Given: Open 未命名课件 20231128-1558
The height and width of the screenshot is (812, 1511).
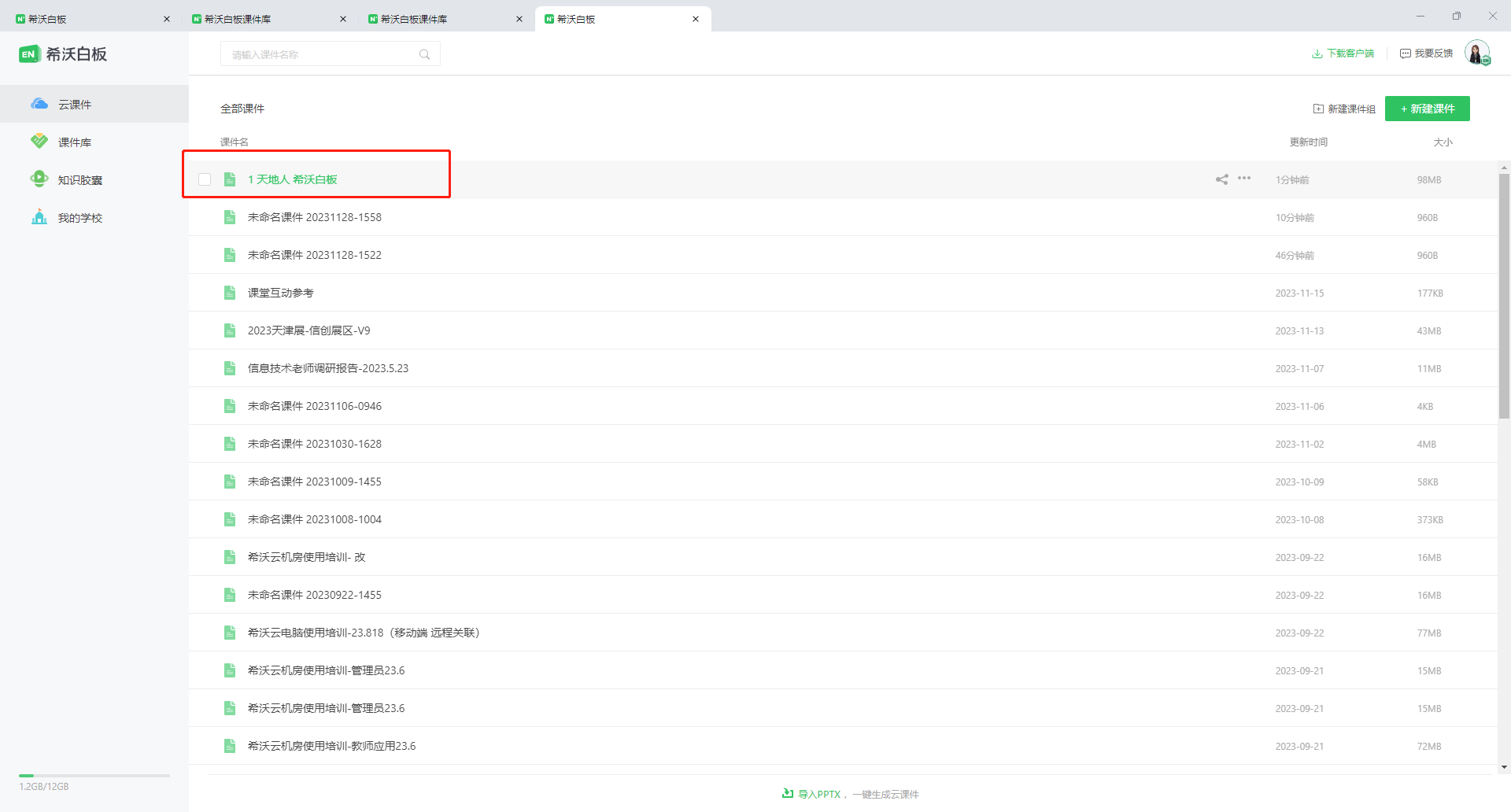Looking at the screenshot, I should click(314, 217).
